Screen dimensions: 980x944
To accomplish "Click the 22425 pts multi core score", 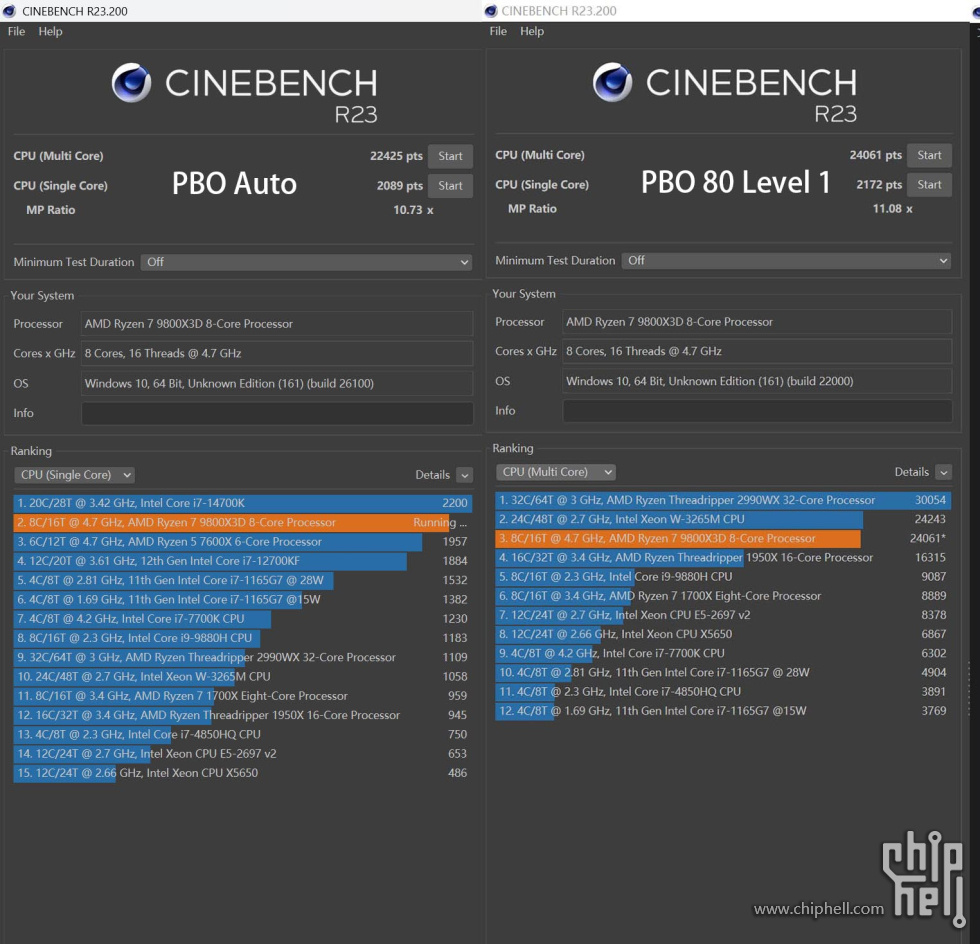I will click(x=396, y=156).
